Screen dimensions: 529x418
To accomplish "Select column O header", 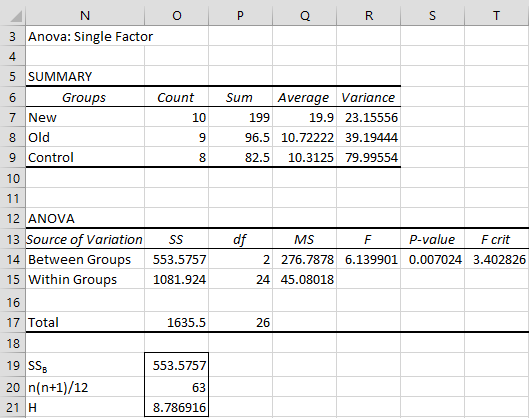I will click(176, 16).
